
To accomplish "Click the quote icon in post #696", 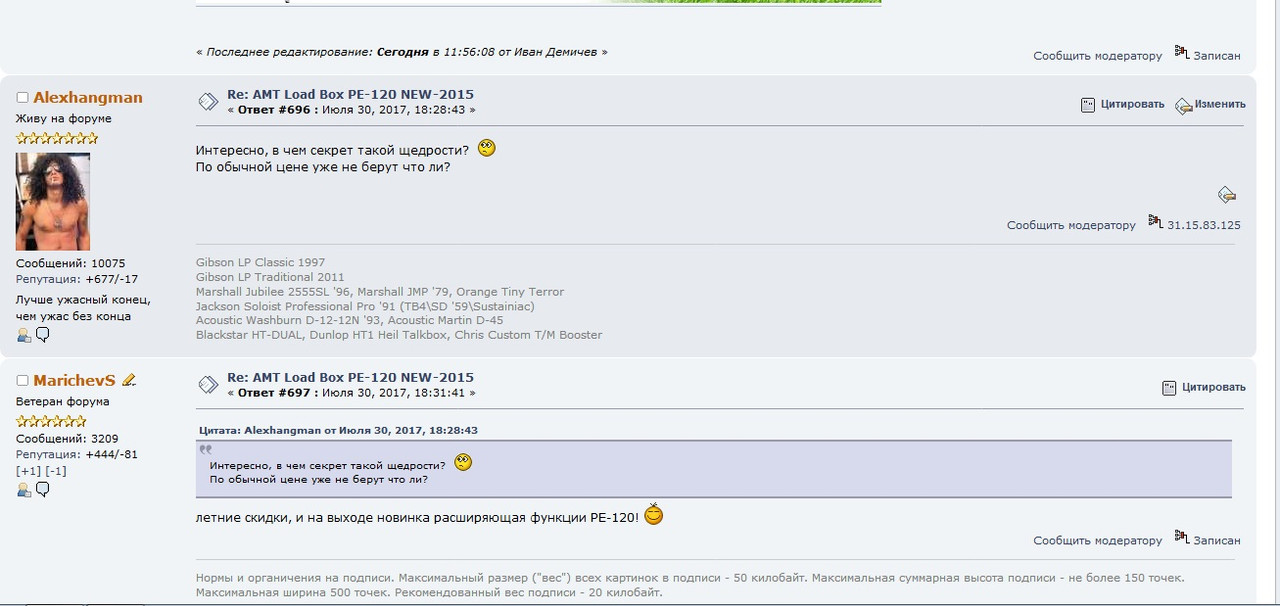I will pos(1088,105).
